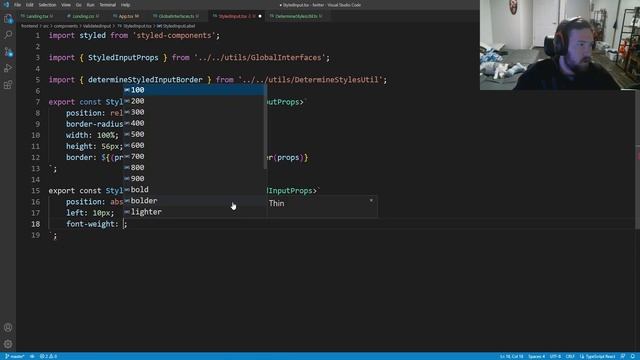The image size is (640, 360).
Task: Click the unsaved dot on StyledInput.tsx tab
Action: [260, 16]
